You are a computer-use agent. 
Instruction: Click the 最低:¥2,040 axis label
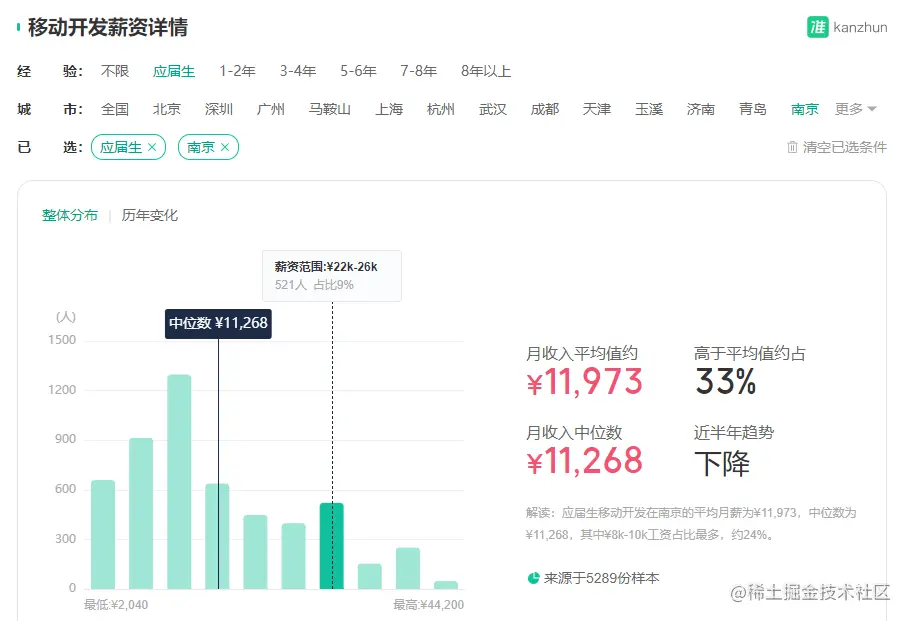pos(116,605)
